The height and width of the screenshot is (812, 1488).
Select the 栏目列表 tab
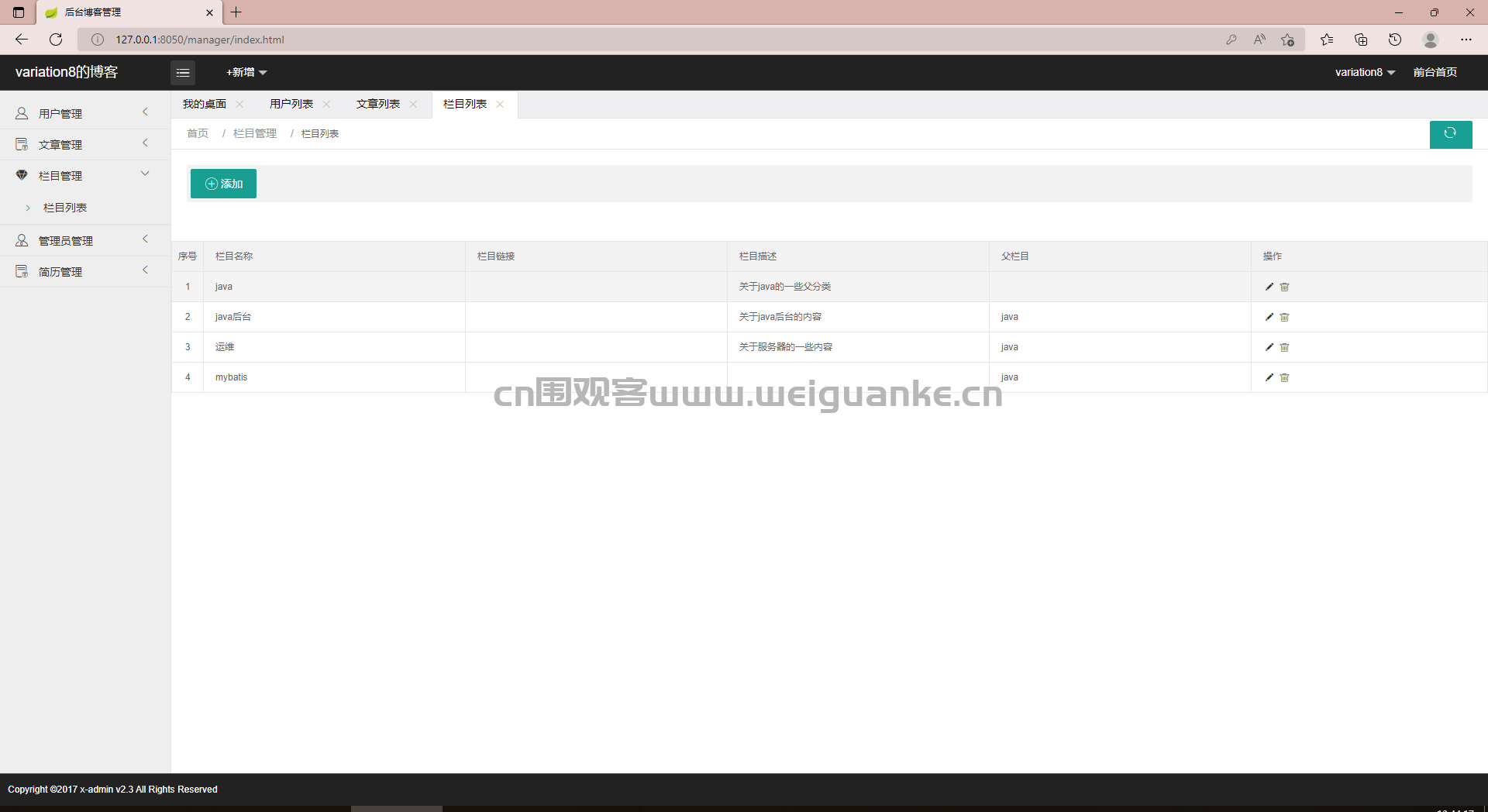pos(465,104)
